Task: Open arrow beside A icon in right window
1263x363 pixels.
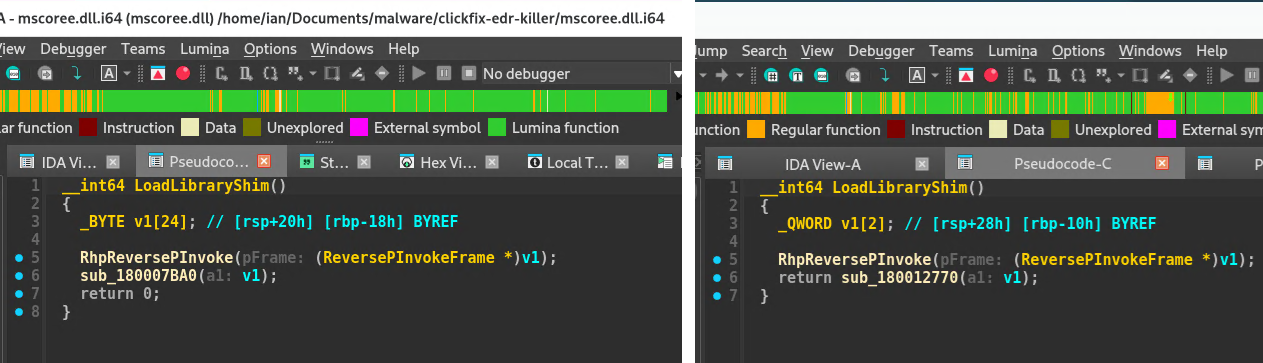Action: pyautogui.click(x=934, y=75)
